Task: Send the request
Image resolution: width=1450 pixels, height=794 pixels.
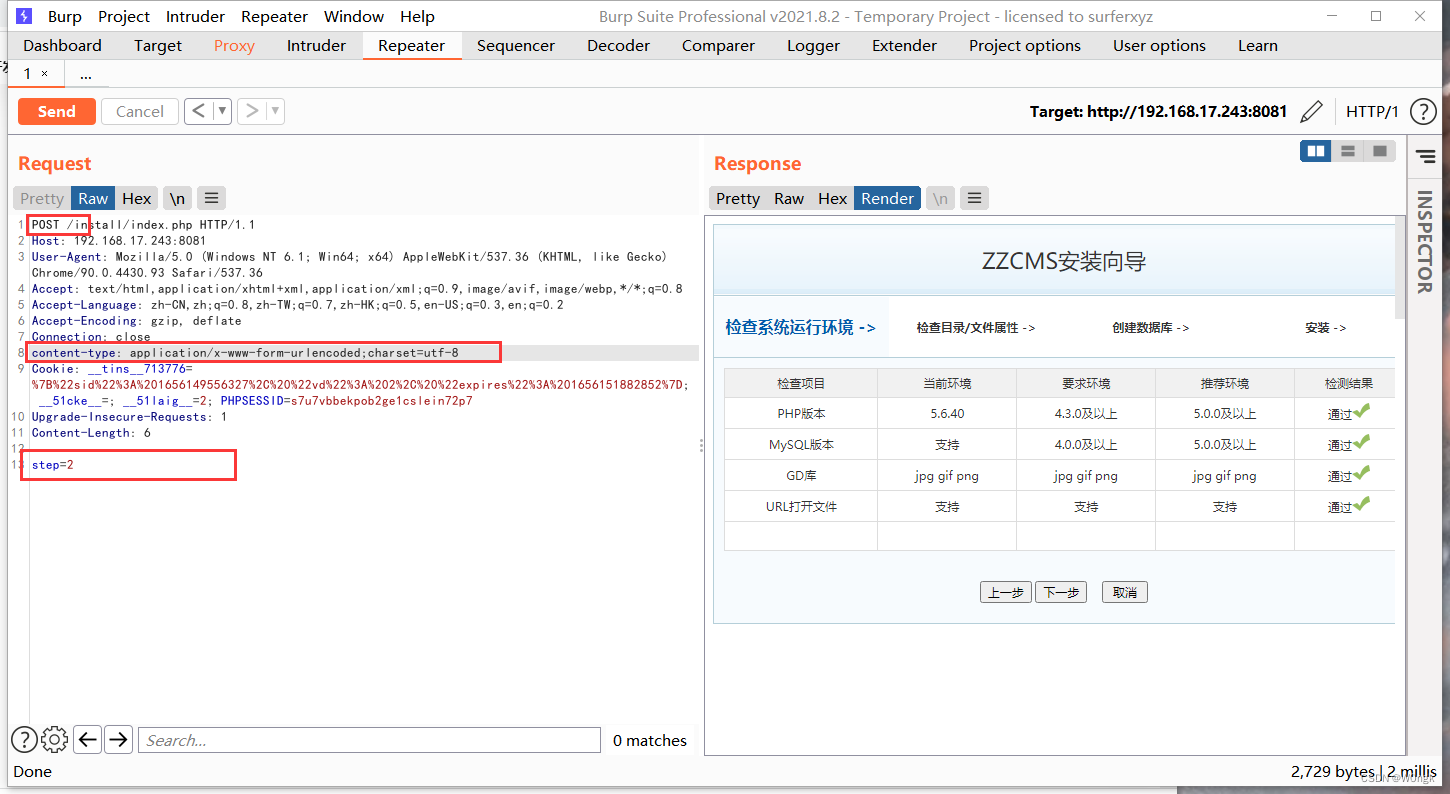Action: 57,111
